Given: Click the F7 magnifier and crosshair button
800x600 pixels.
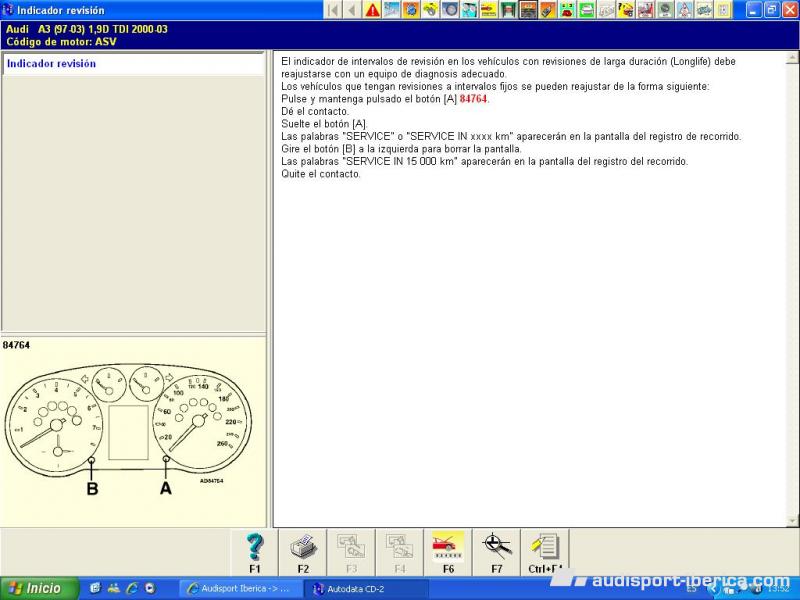Looking at the screenshot, I should (496, 553).
